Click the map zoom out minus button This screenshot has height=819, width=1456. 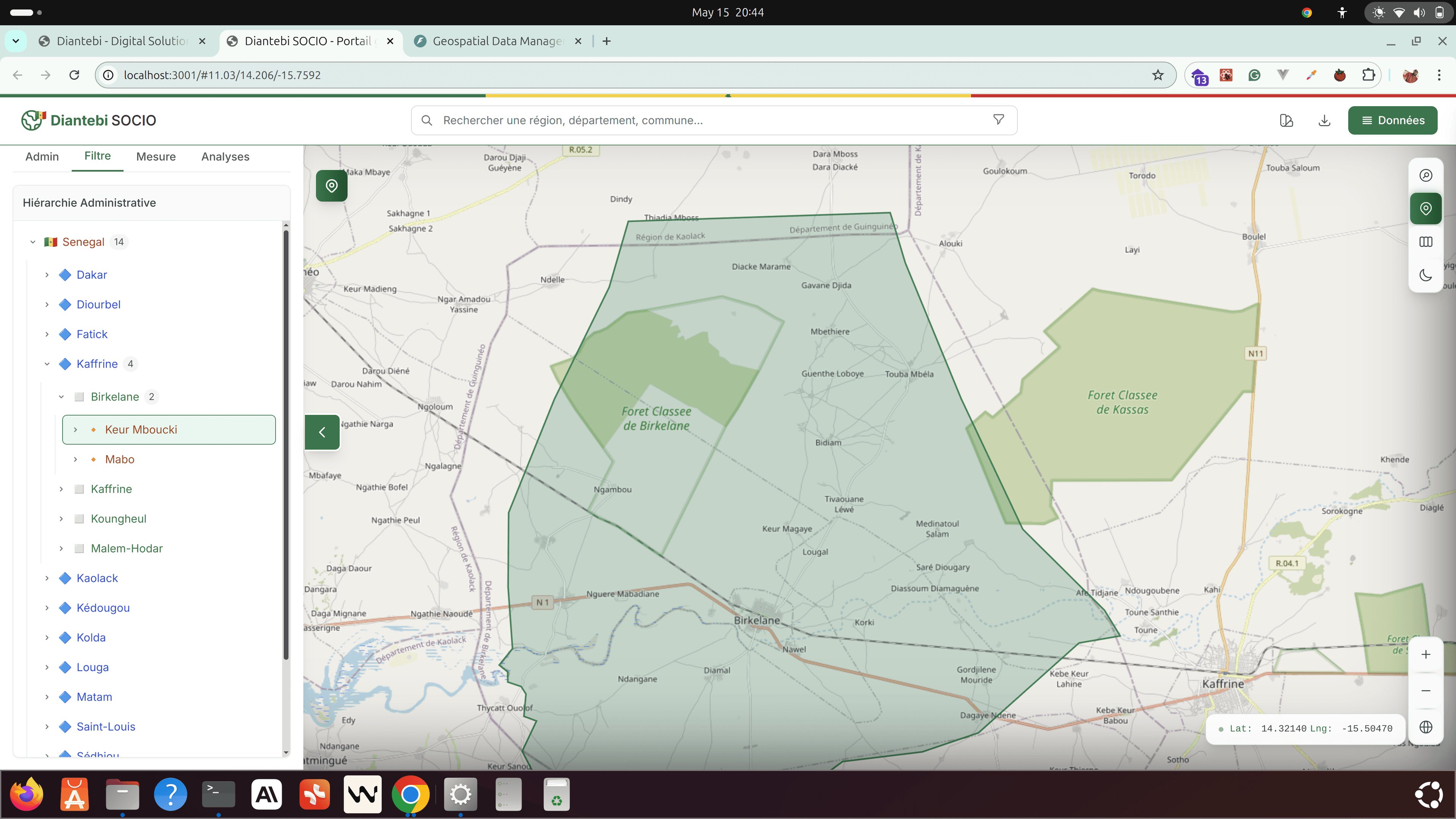coord(1426,691)
